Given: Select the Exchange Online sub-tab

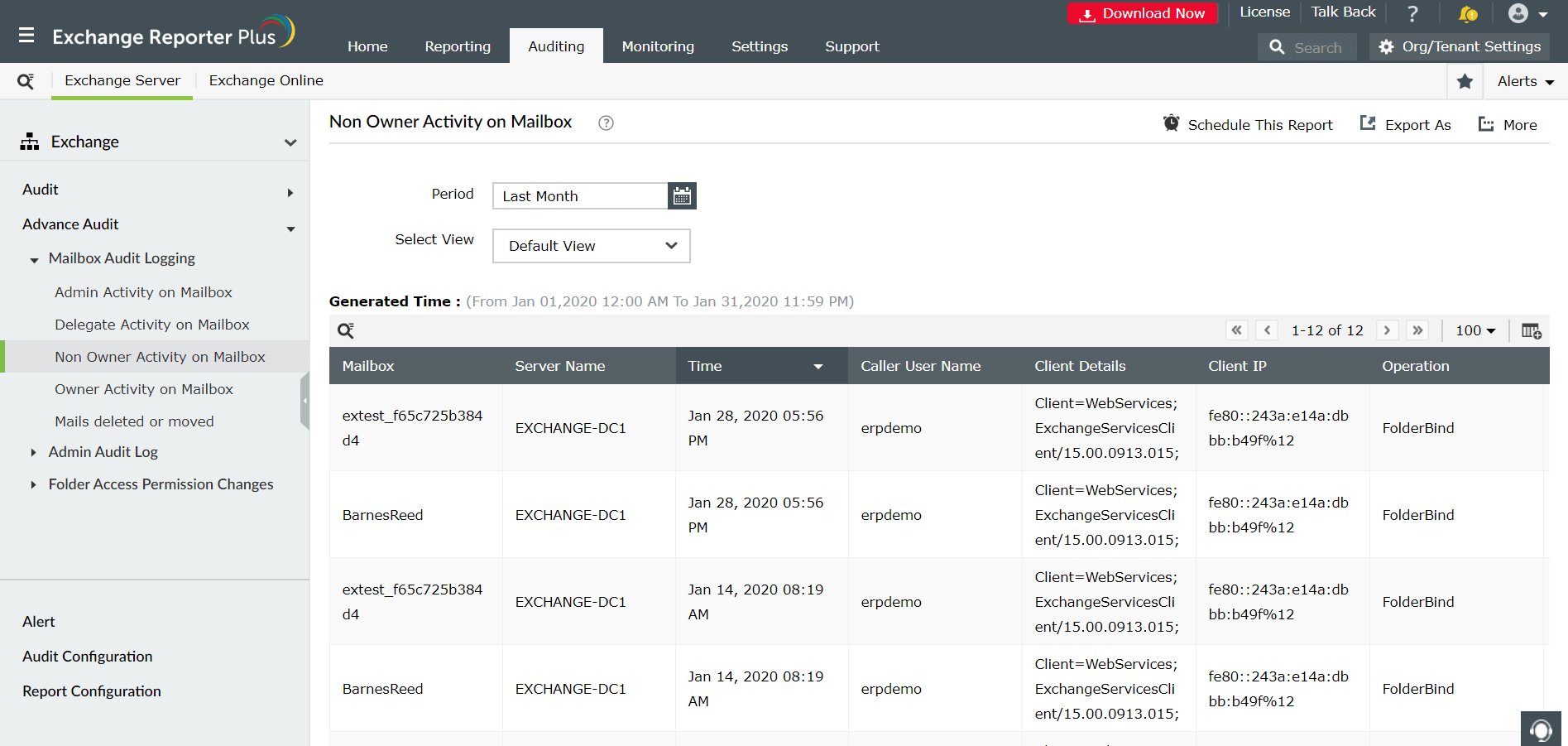Looking at the screenshot, I should [x=266, y=80].
